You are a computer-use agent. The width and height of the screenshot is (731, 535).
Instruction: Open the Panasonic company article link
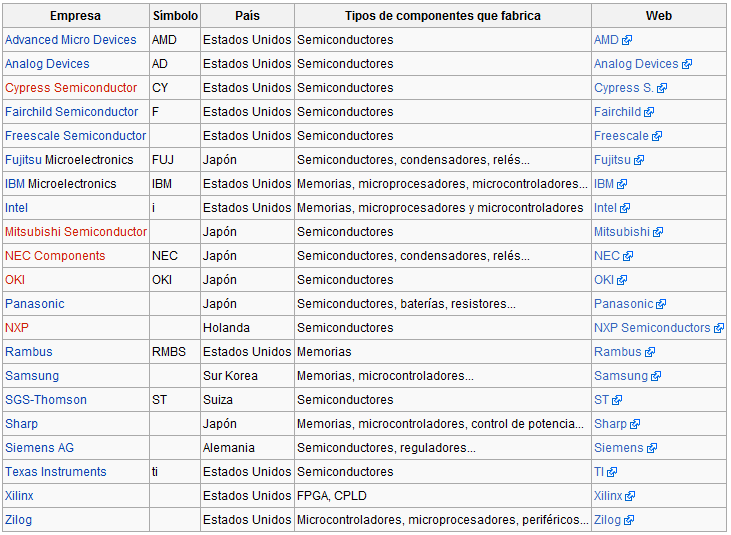pos(34,304)
